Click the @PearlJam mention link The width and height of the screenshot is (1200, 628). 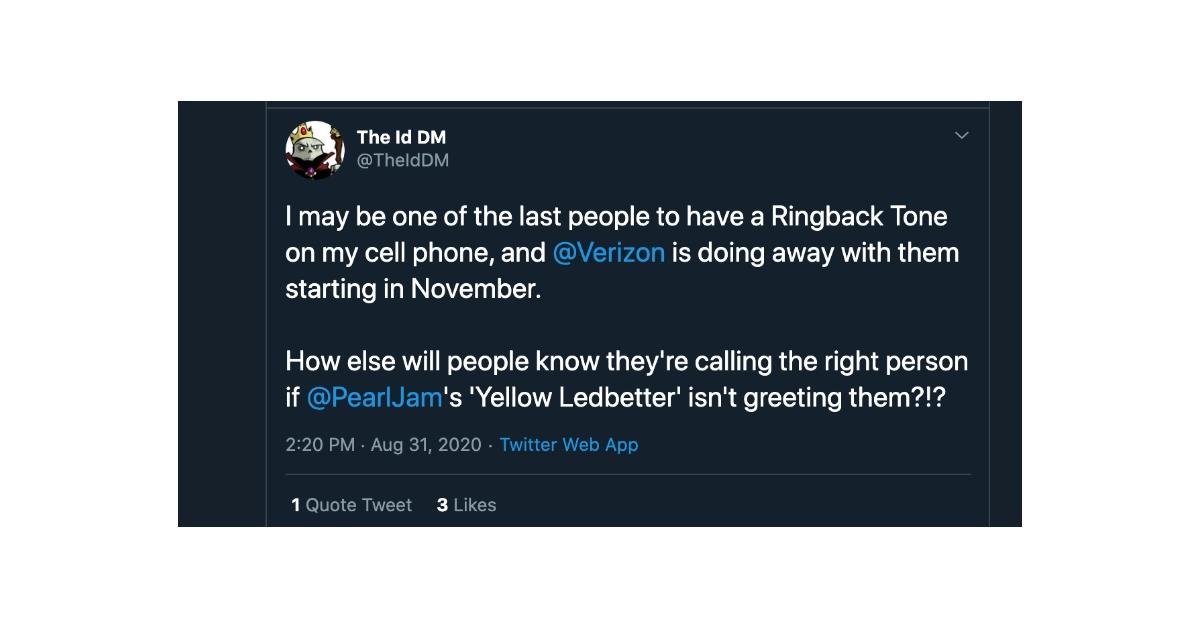click(x=374, y=397)
